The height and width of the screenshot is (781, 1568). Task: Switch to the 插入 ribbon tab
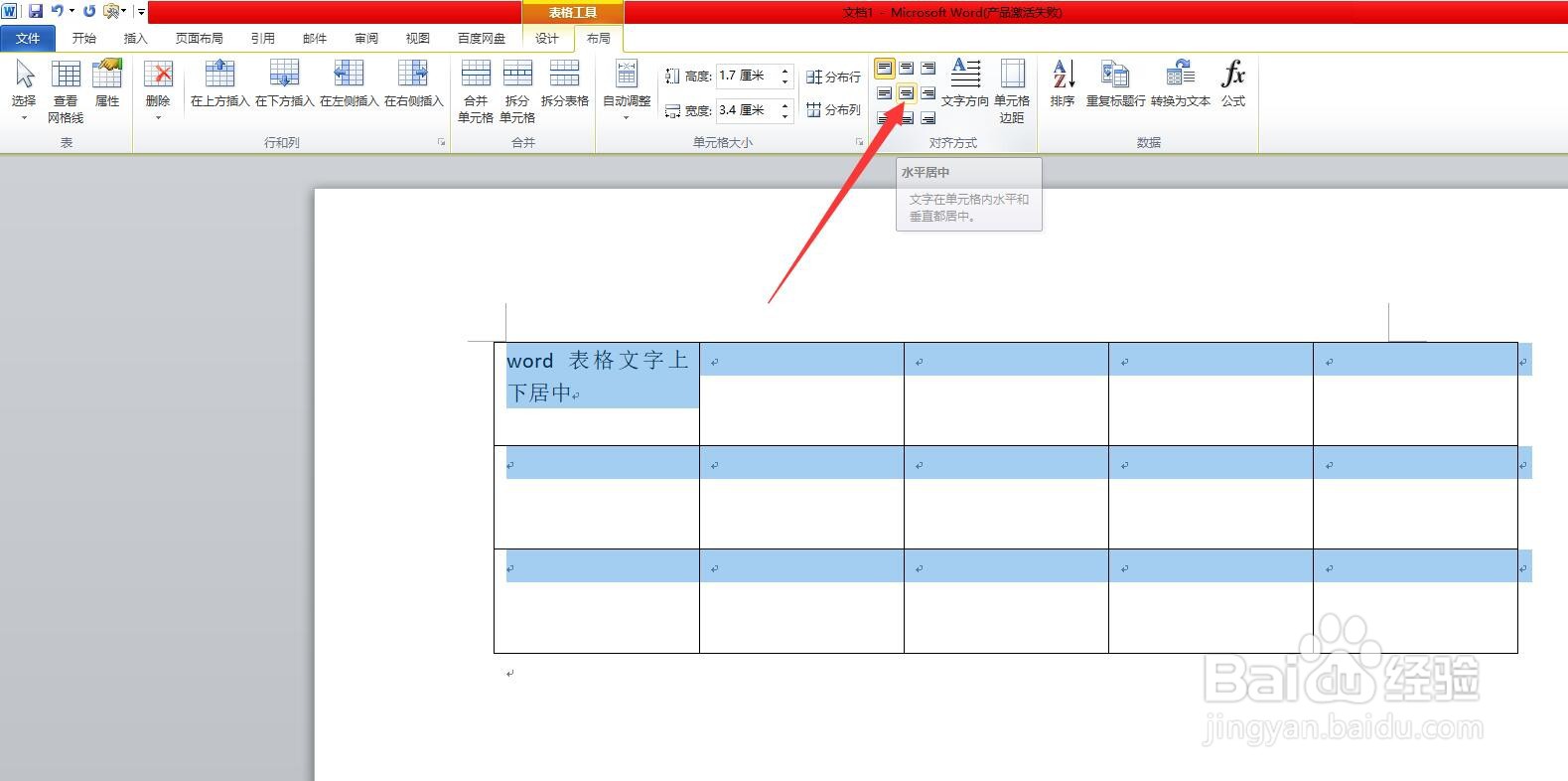coord(135,38)
